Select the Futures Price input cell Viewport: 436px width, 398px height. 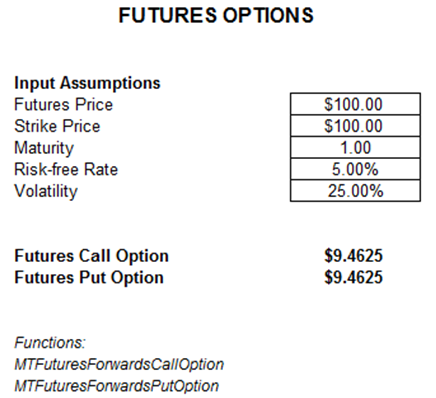click(x=355, y=104)
